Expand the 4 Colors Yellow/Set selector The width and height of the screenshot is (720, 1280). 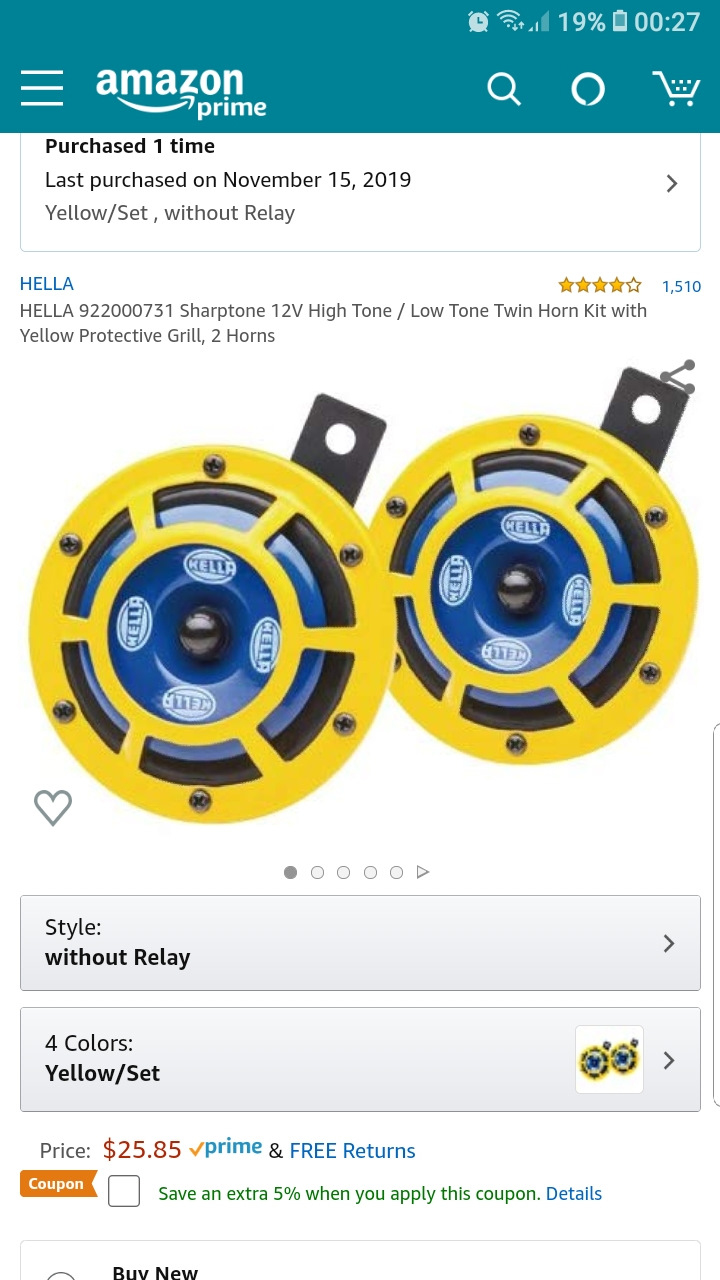tap(360, 1059)
